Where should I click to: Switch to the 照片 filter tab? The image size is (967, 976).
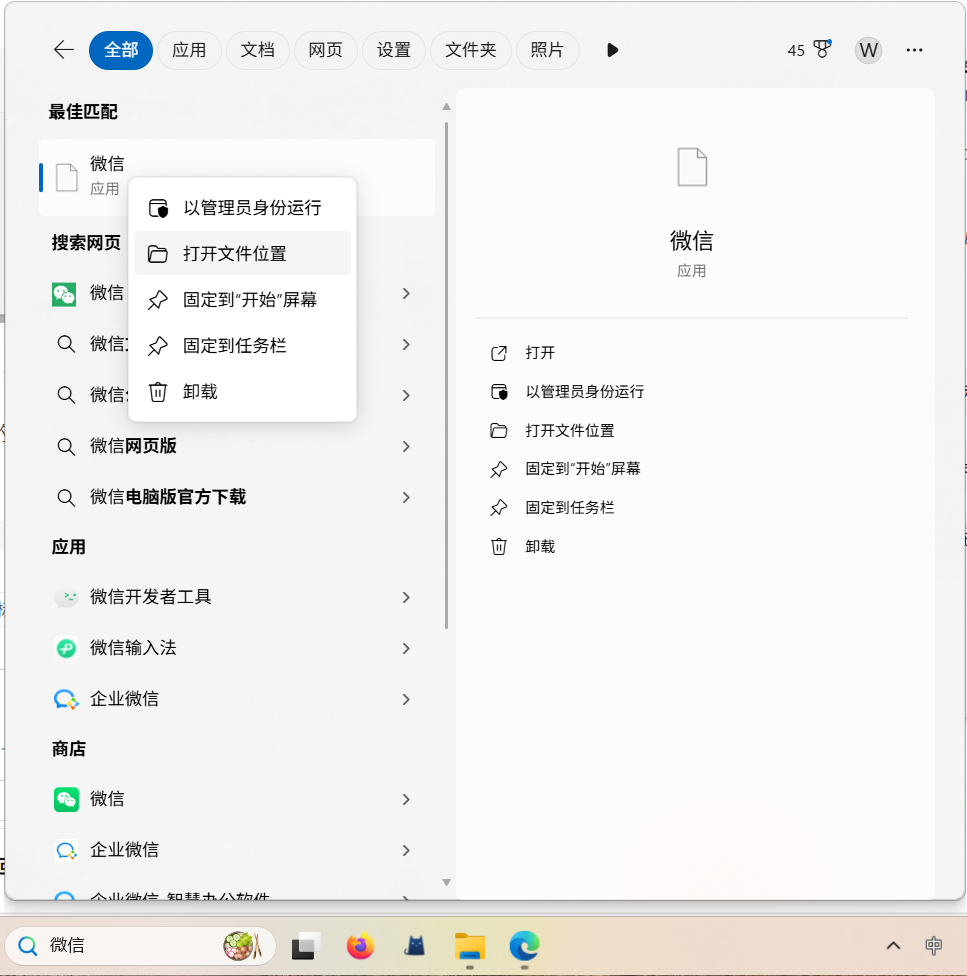547,50
